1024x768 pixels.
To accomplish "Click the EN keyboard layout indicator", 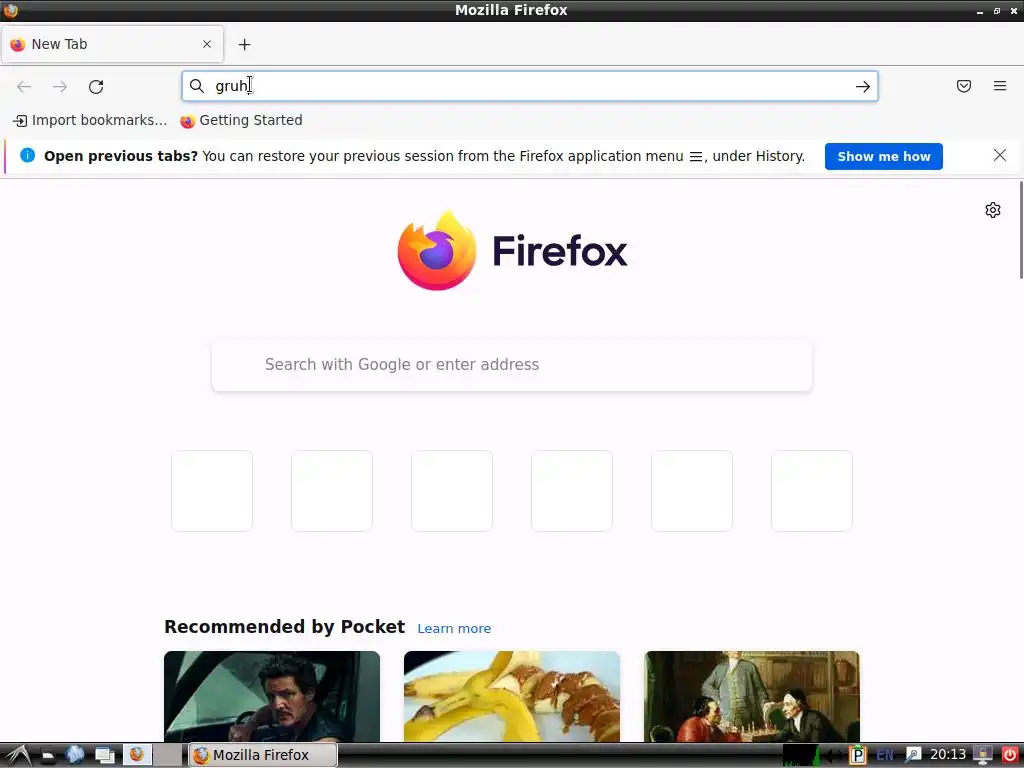I will 885,755.
